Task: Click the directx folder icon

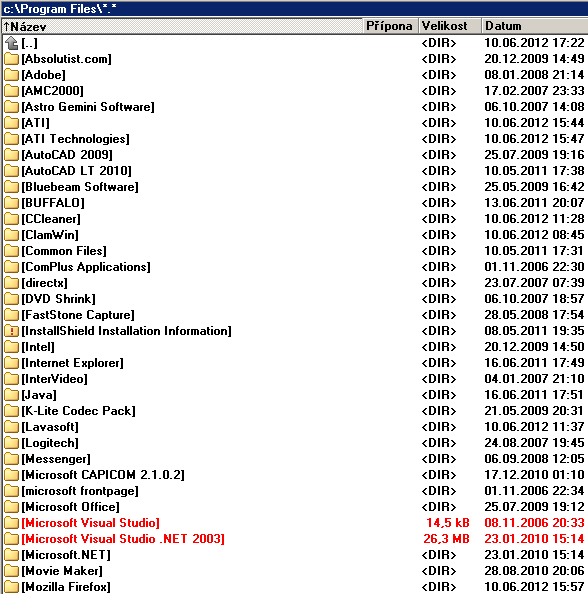Action: click(12, 283)
